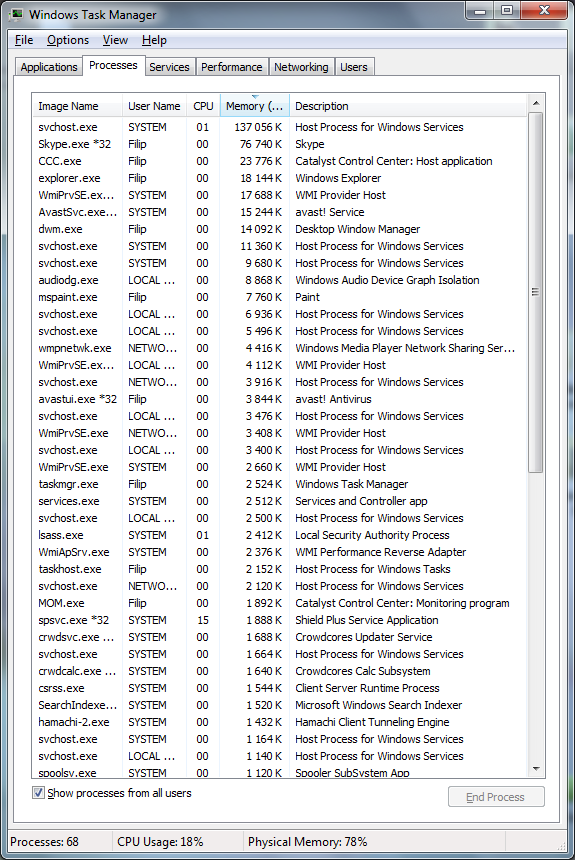Select the Processes tab
The width and height of the screenshot is (575, 860).
point(114,65)
